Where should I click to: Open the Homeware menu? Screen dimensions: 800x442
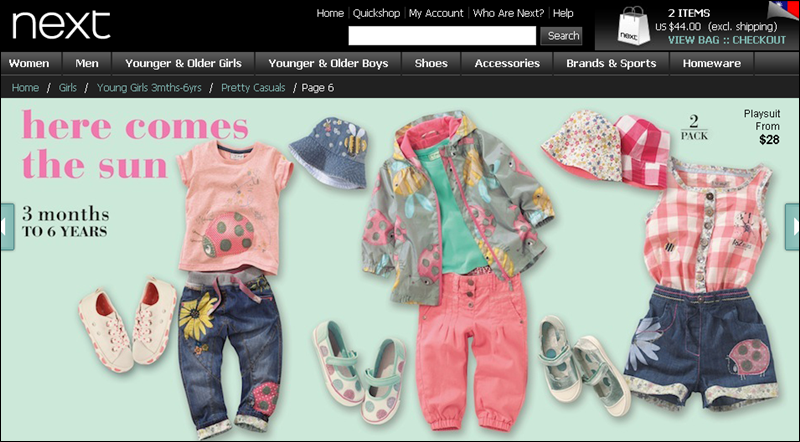(712, 63)
